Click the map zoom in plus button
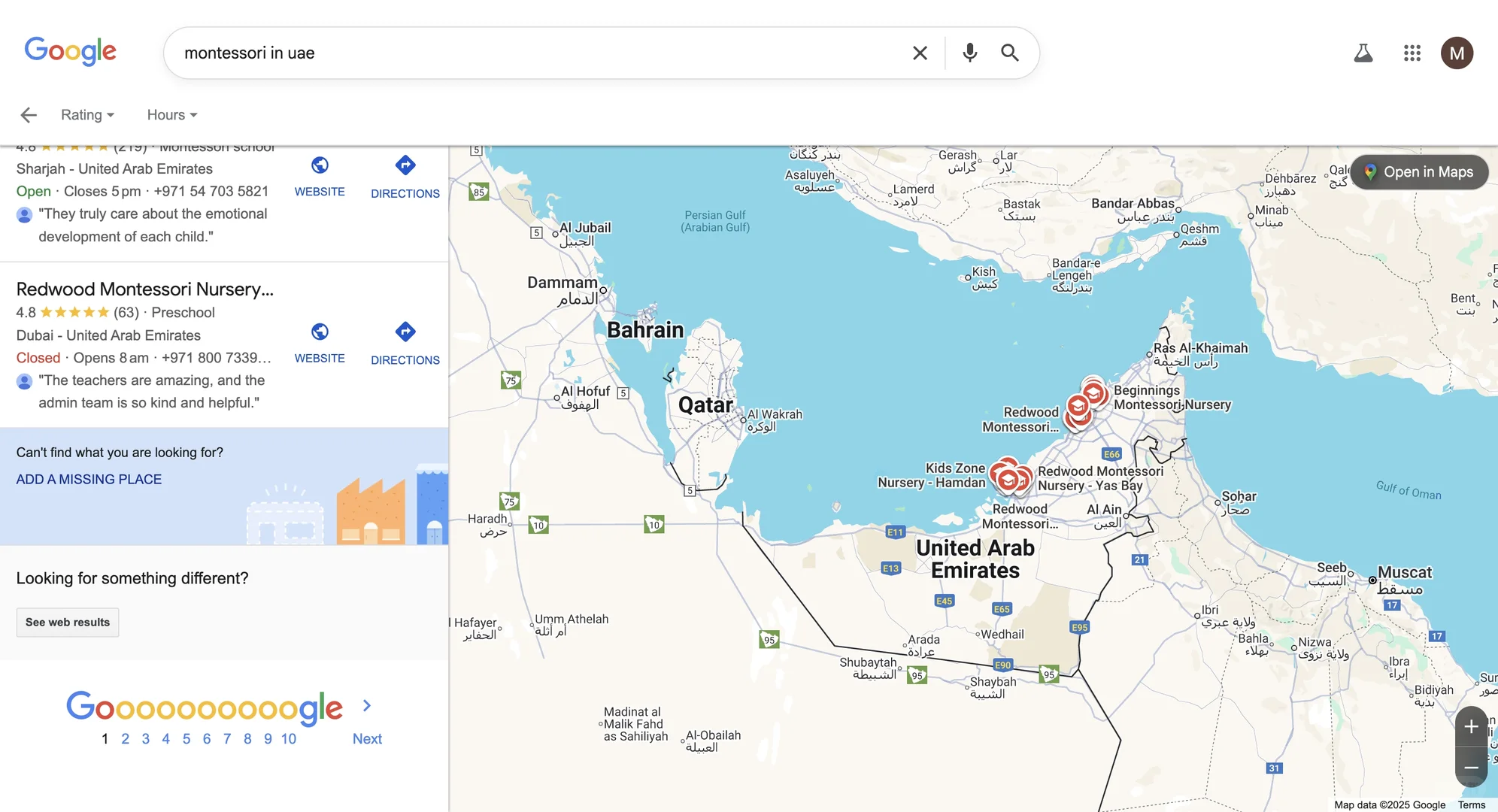The width and height of the screenshot is (1498, 812). coord(1471,727)
